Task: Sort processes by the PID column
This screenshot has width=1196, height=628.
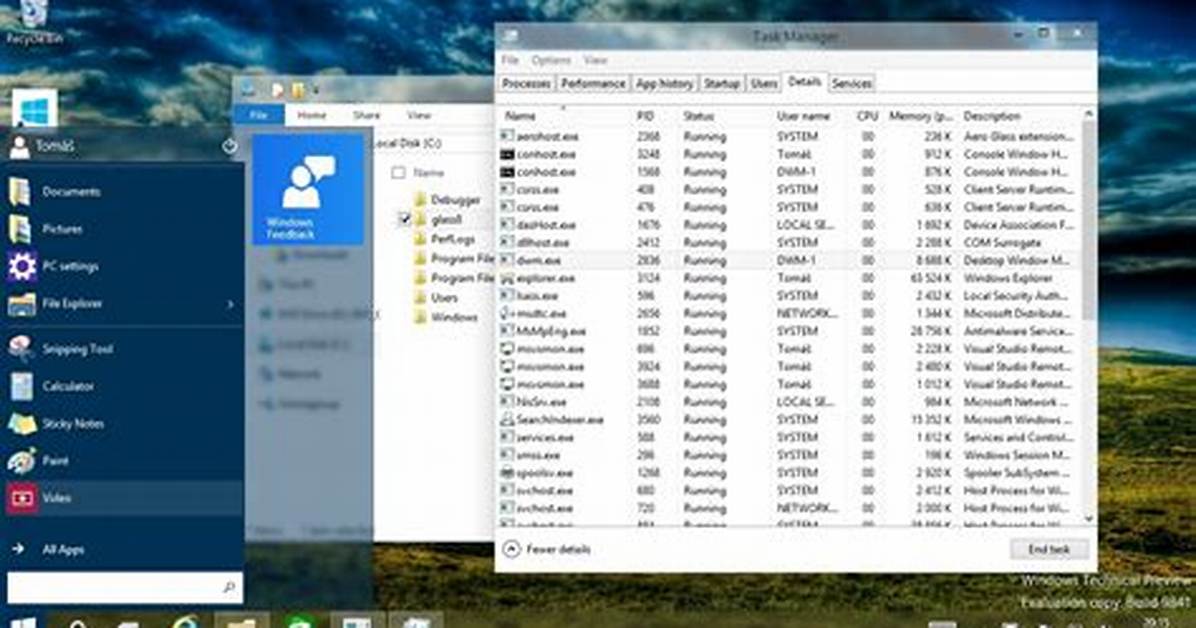Action: [645, 116]
